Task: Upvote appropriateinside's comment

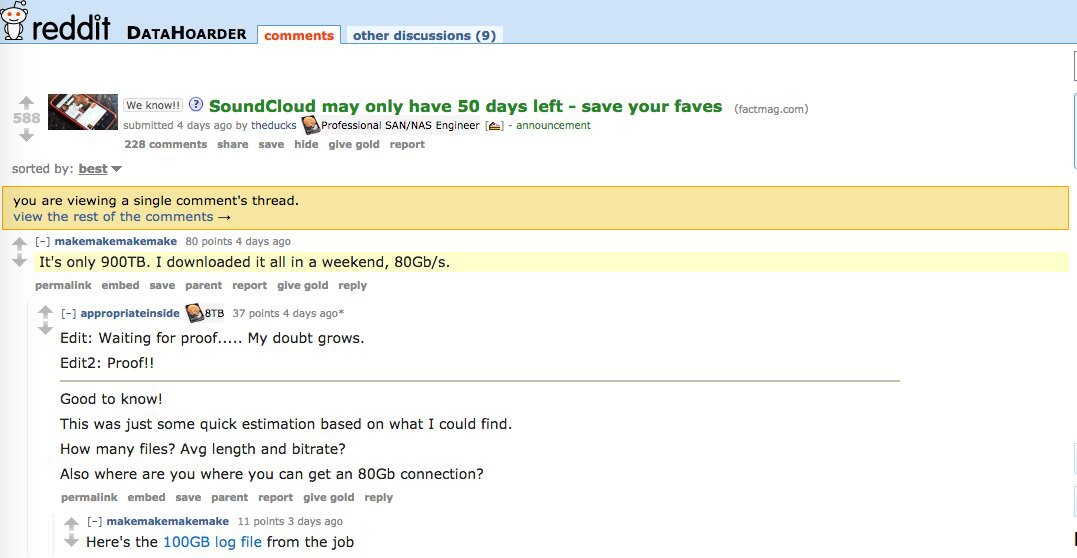Action: point(45,313)
